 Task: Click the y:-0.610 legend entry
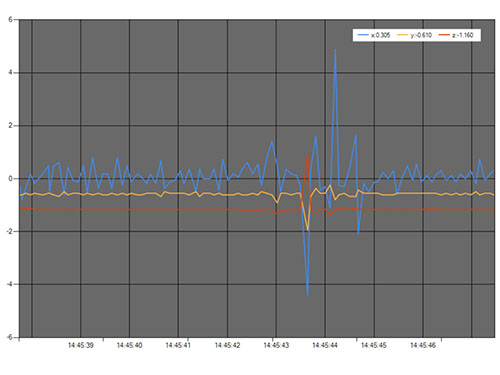click(x=414, y=35)
